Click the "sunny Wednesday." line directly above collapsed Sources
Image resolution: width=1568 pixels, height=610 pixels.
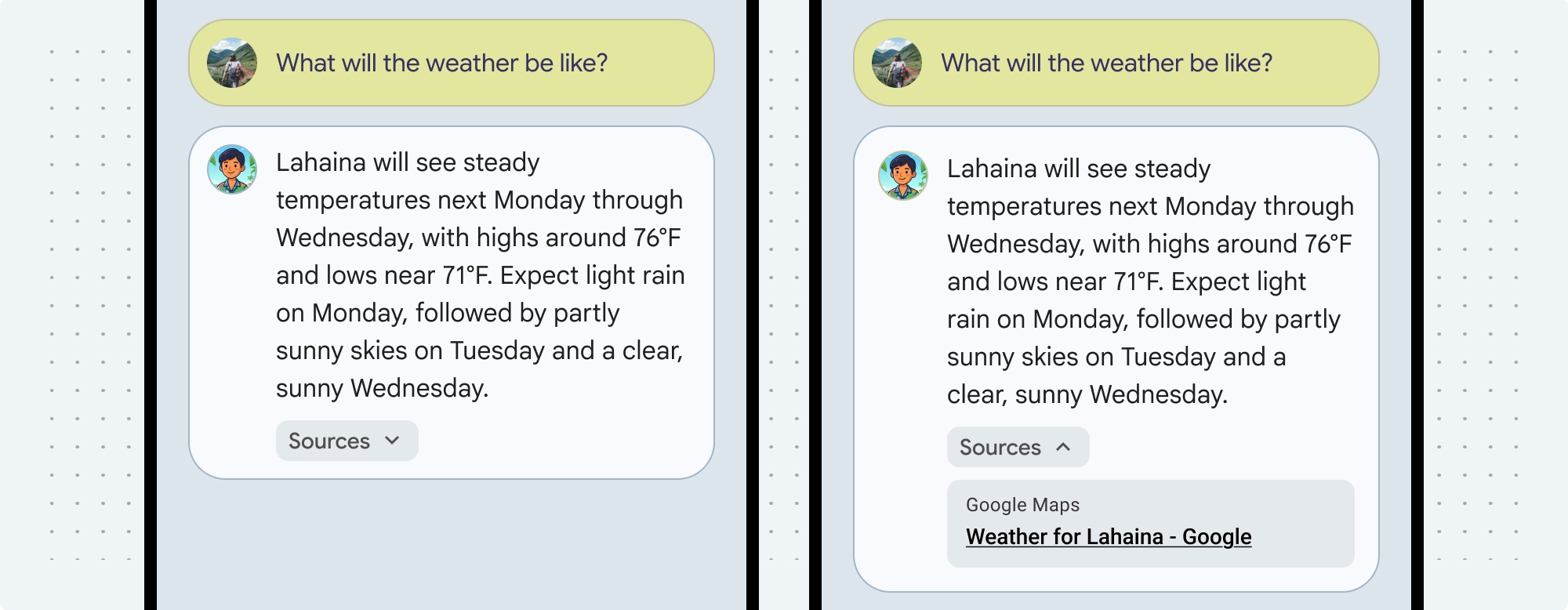pos(382,388)
